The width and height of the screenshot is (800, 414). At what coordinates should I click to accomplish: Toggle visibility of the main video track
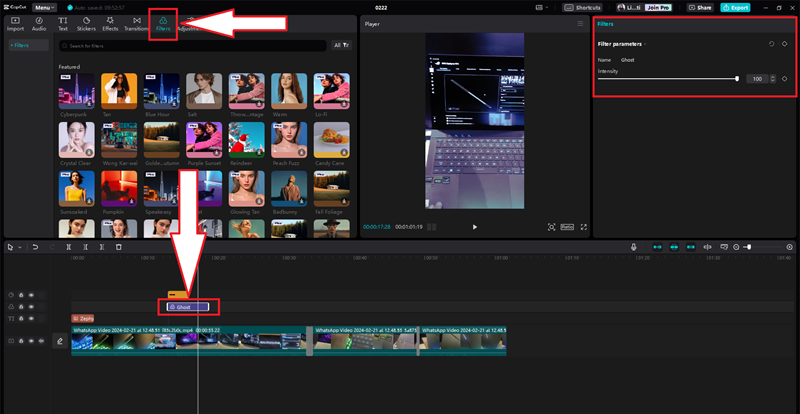click(31, 341)
